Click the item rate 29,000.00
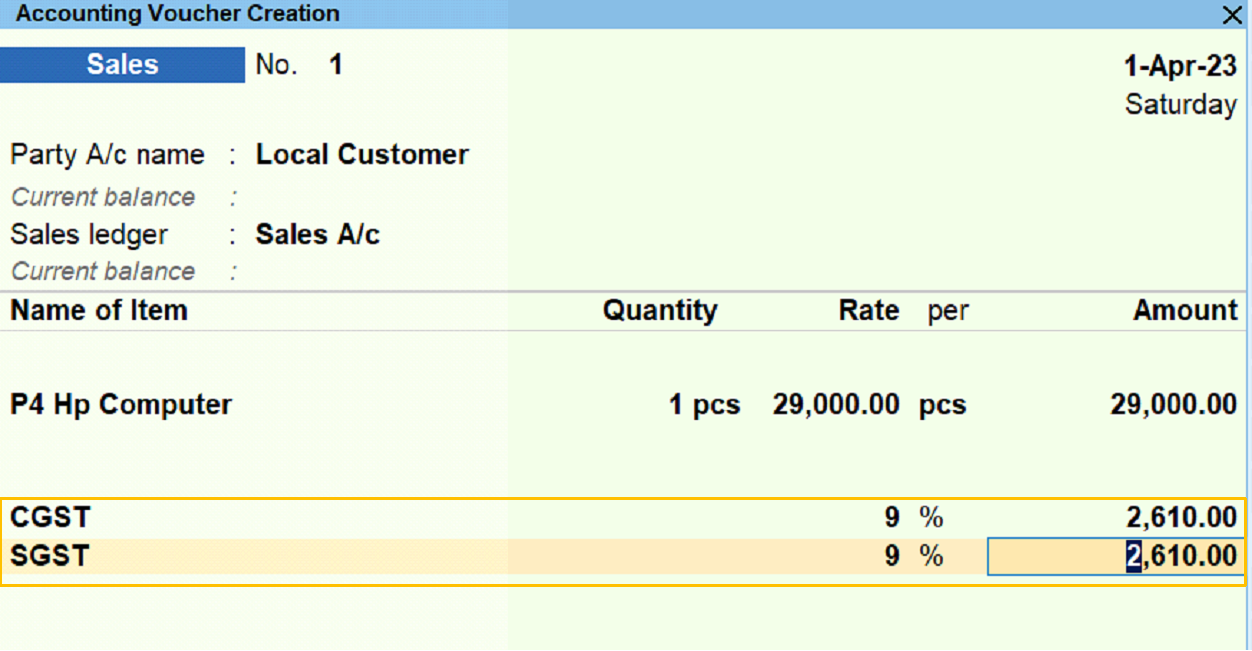1252x651 pixels. point(835,405)
